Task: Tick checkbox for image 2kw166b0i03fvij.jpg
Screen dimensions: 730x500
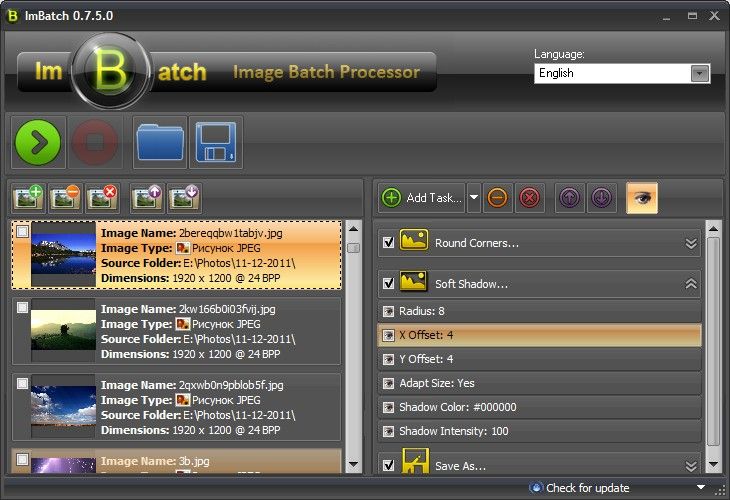Action: 22,308
